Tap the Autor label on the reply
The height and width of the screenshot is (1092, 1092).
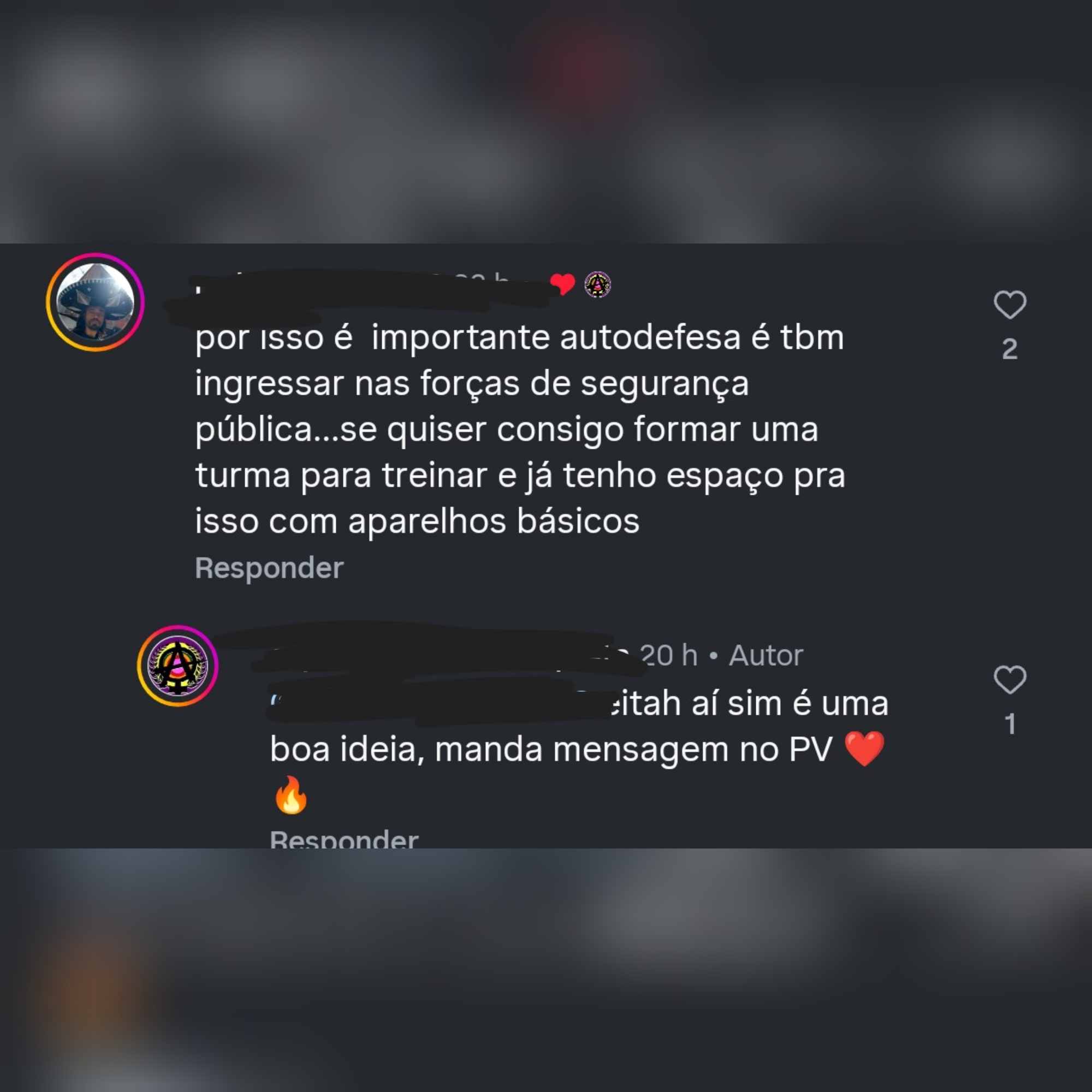pyautogui.click(x=766, y=656)
